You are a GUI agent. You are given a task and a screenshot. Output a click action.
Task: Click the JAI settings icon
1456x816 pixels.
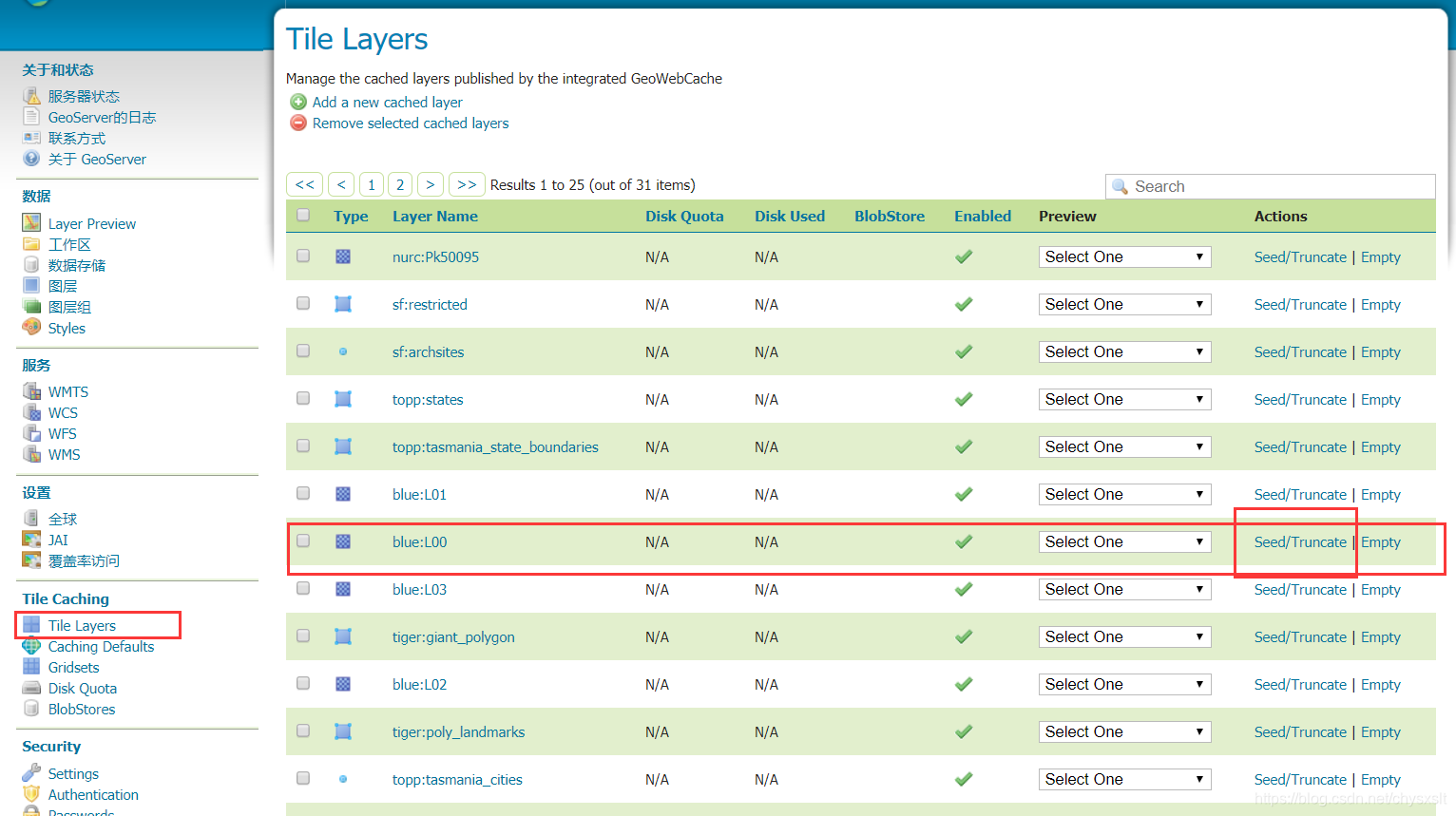coord(31,539)
